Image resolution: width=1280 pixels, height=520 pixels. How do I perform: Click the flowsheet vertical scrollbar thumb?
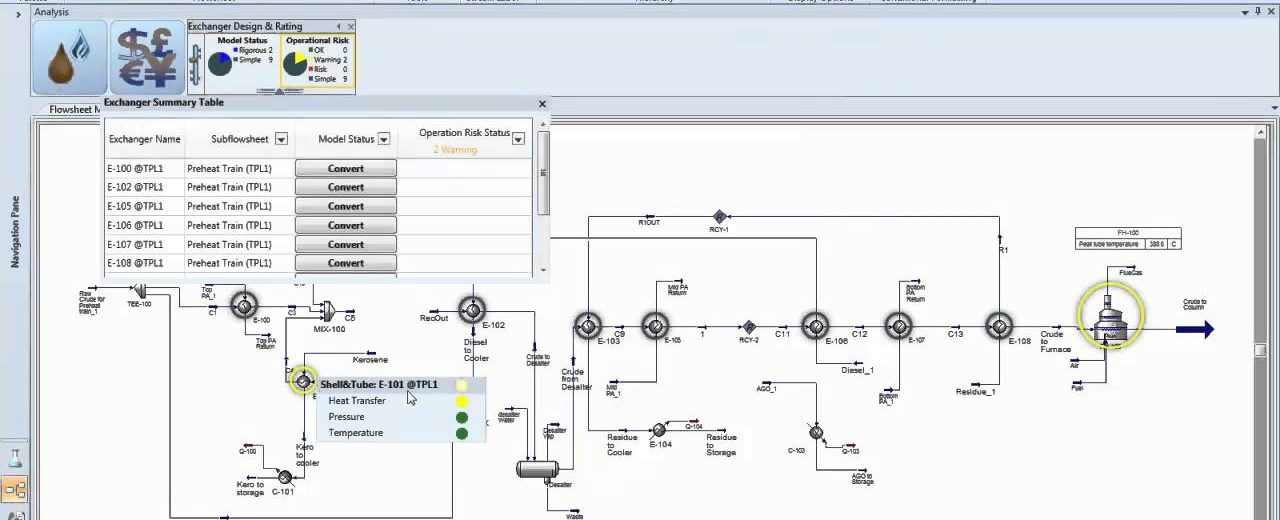point(1260,350)
